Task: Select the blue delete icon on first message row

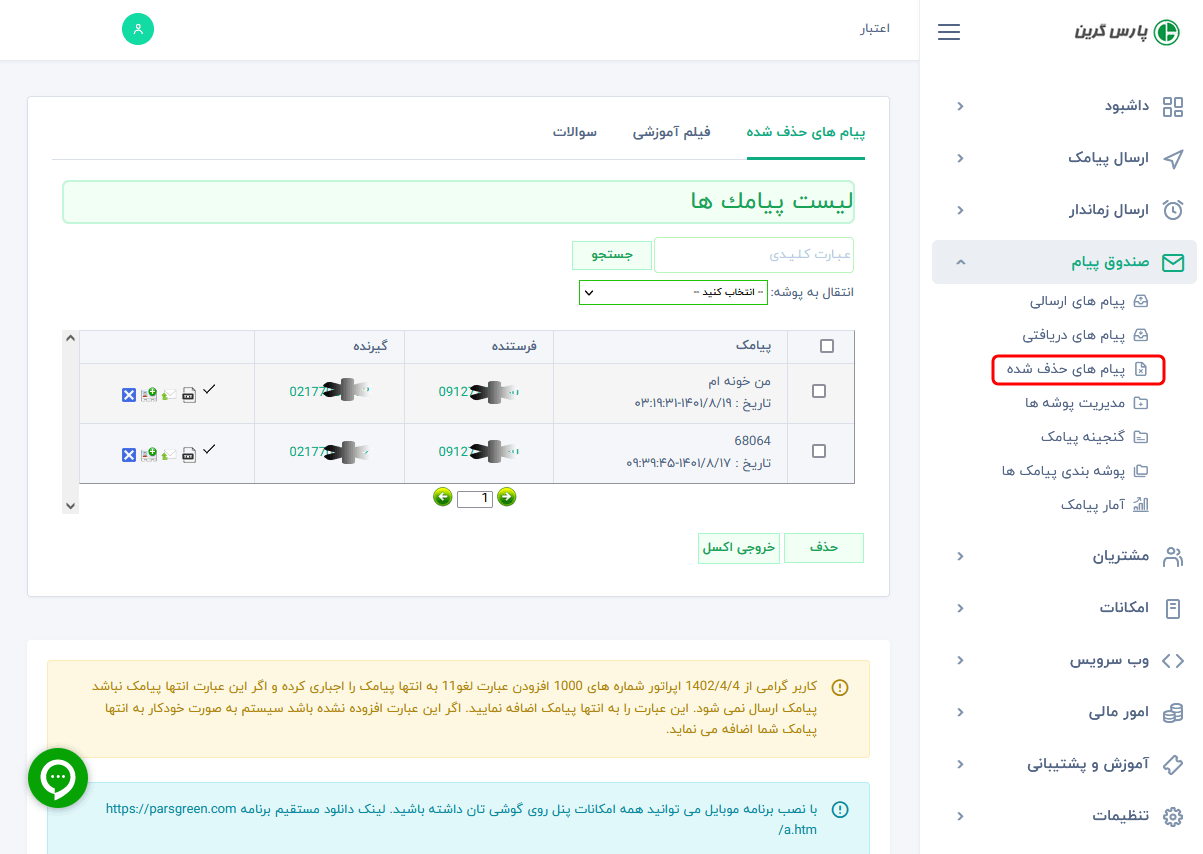Action: 129,394
